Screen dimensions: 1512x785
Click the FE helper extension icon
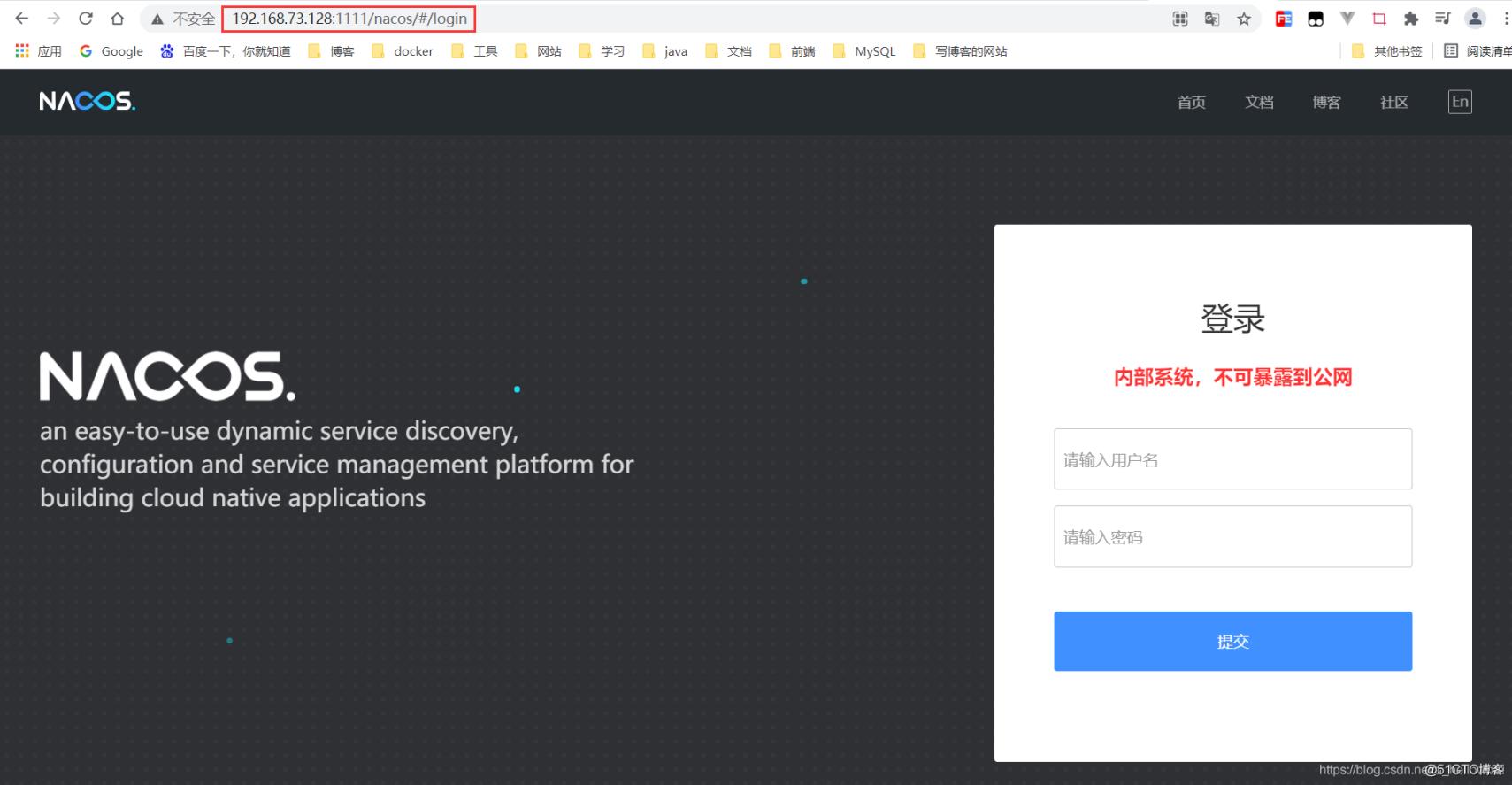[x=1283, y=19]
